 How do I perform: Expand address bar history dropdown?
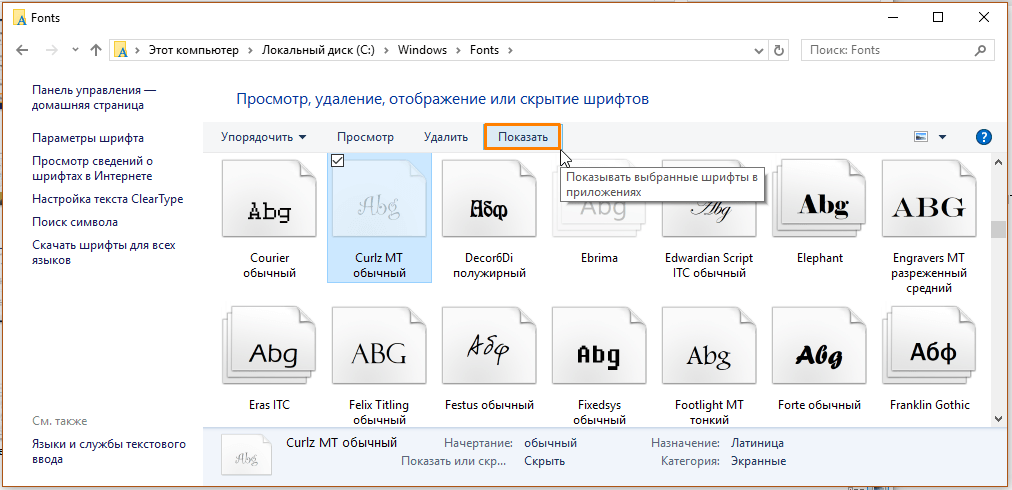(759, 50)
